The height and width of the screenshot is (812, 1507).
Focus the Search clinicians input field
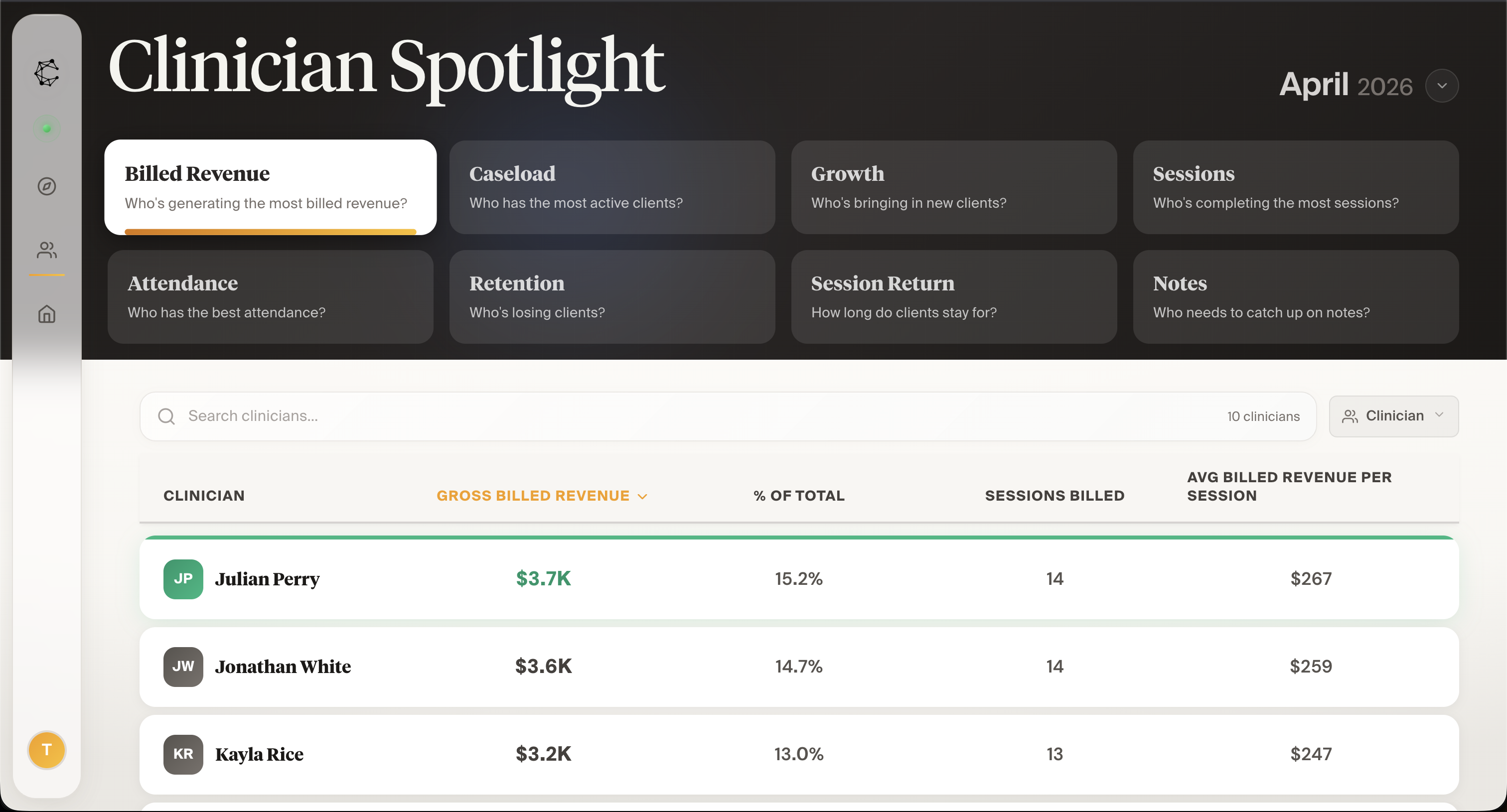pos(643,416)
